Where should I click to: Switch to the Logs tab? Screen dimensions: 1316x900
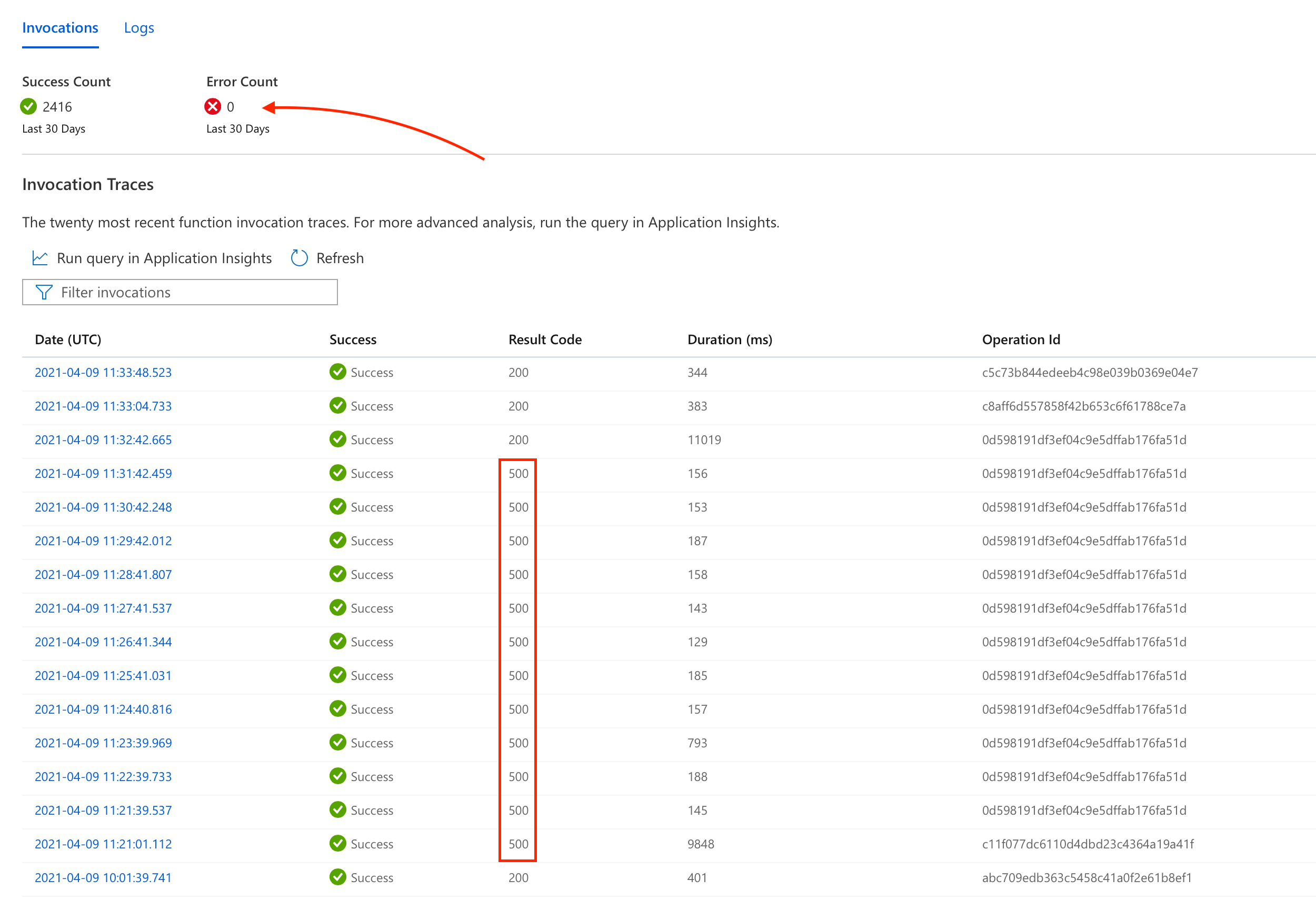(x=139, y=28)
